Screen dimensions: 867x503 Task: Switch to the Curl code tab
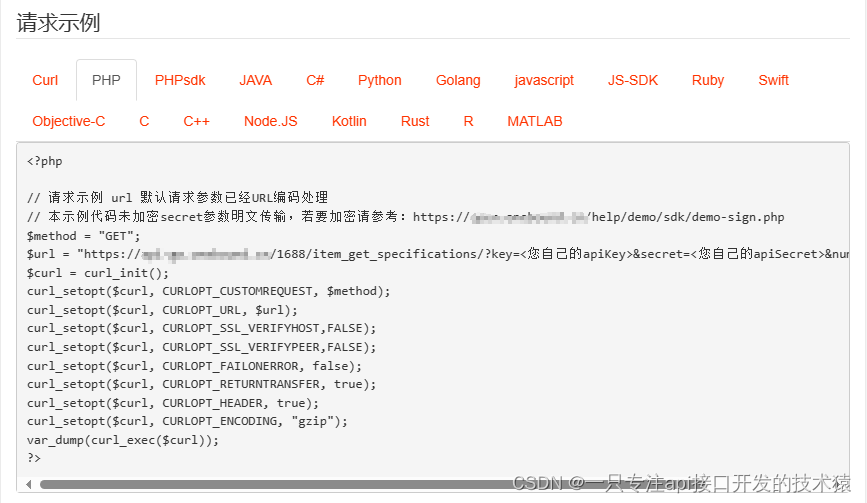(45, 81)
